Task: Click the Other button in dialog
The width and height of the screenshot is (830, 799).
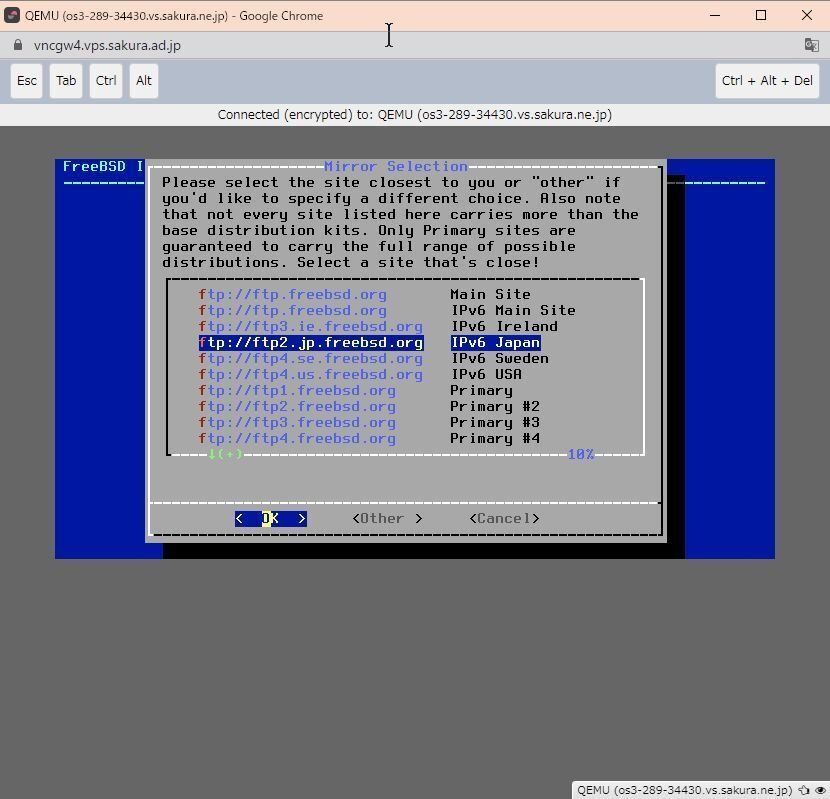Action: tap(387, 518)
